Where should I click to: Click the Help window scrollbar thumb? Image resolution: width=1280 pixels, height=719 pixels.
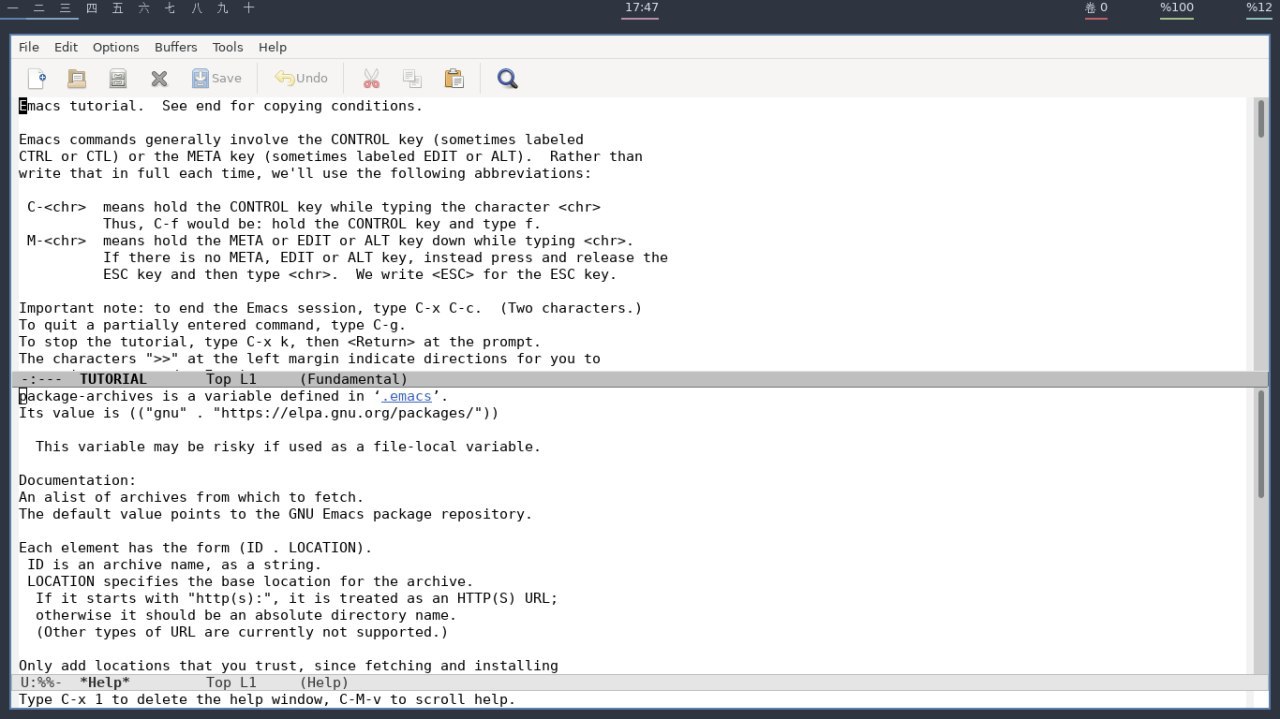(x=1261, y=443)
